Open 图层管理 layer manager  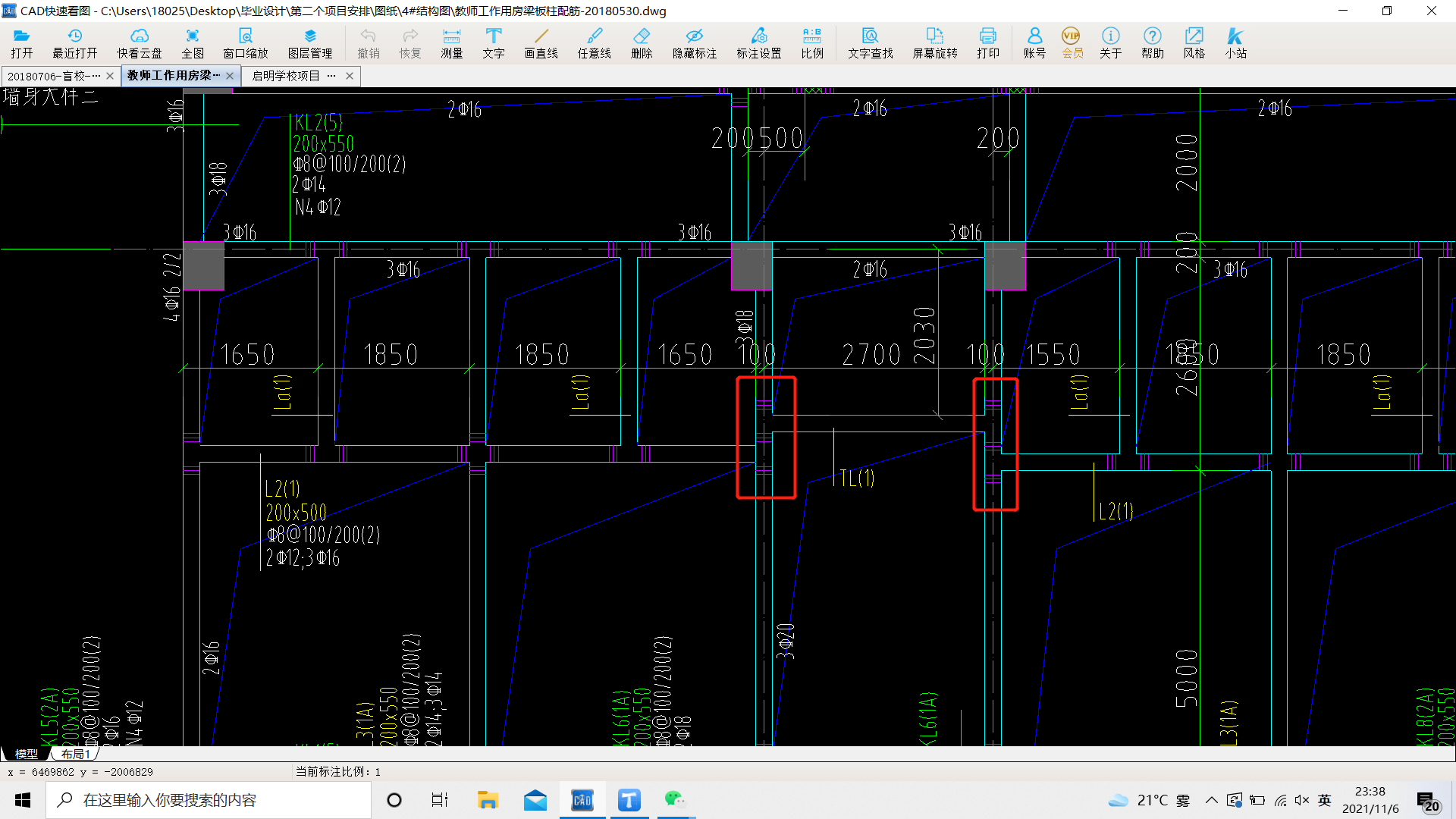tap(310, 43)
